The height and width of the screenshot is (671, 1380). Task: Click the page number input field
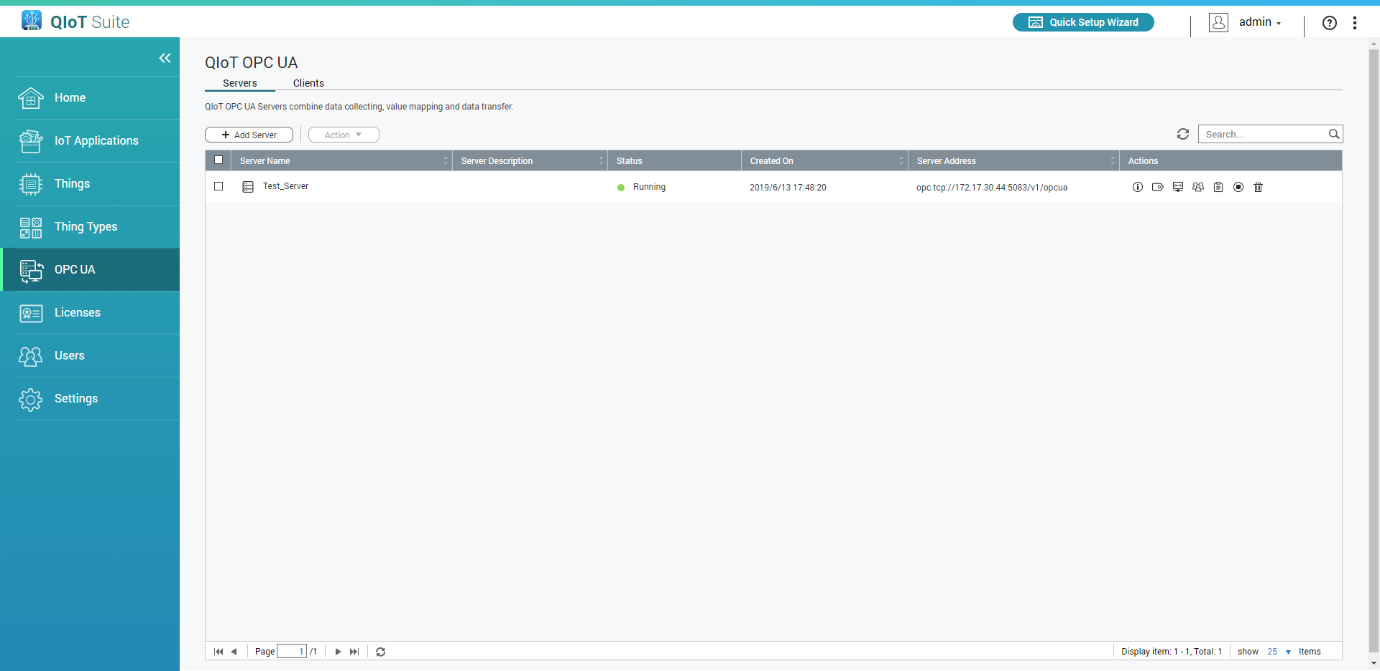point(292,652)
